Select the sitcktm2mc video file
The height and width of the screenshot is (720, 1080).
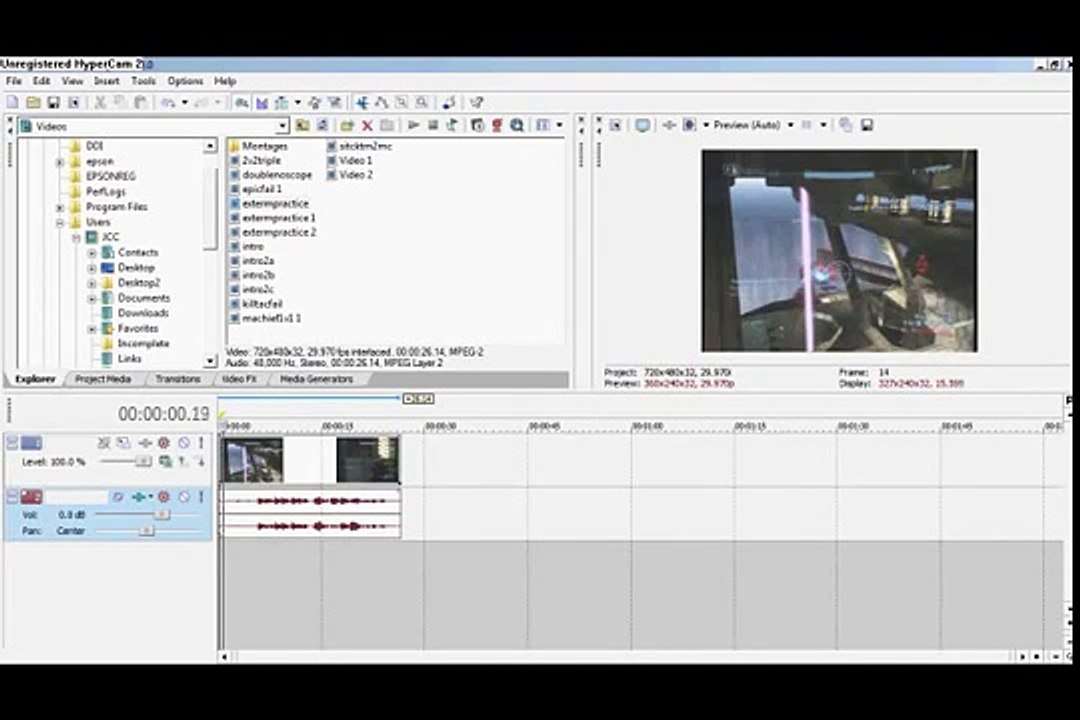365,146
